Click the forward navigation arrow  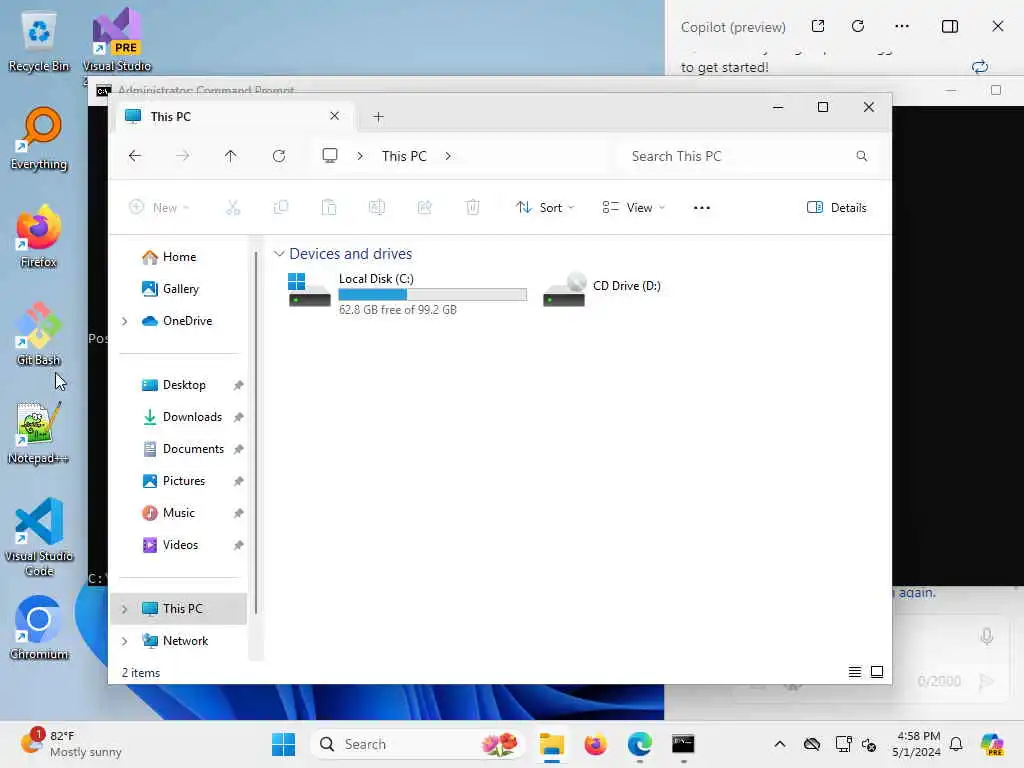(x=183, y=155)
